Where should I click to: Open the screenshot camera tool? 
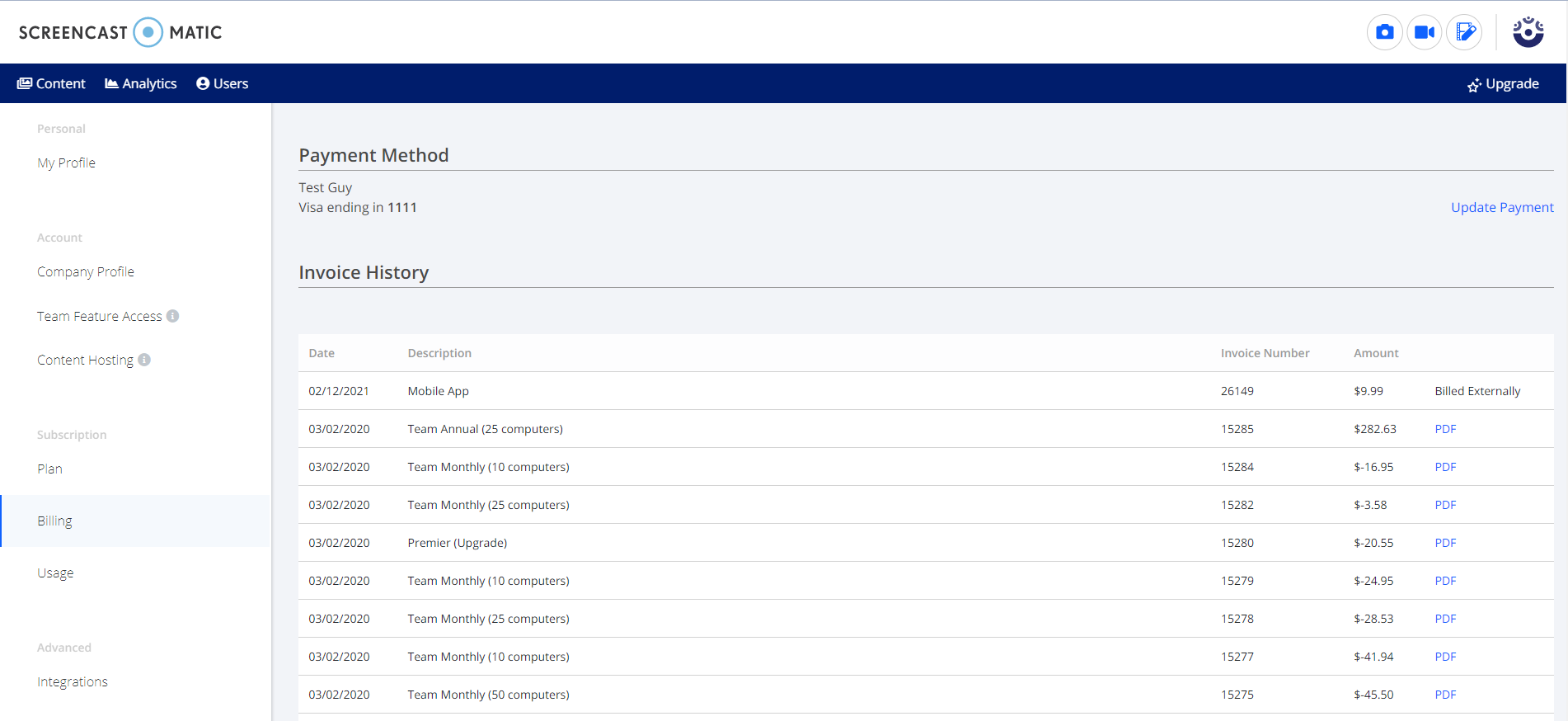click(1385, 32)
